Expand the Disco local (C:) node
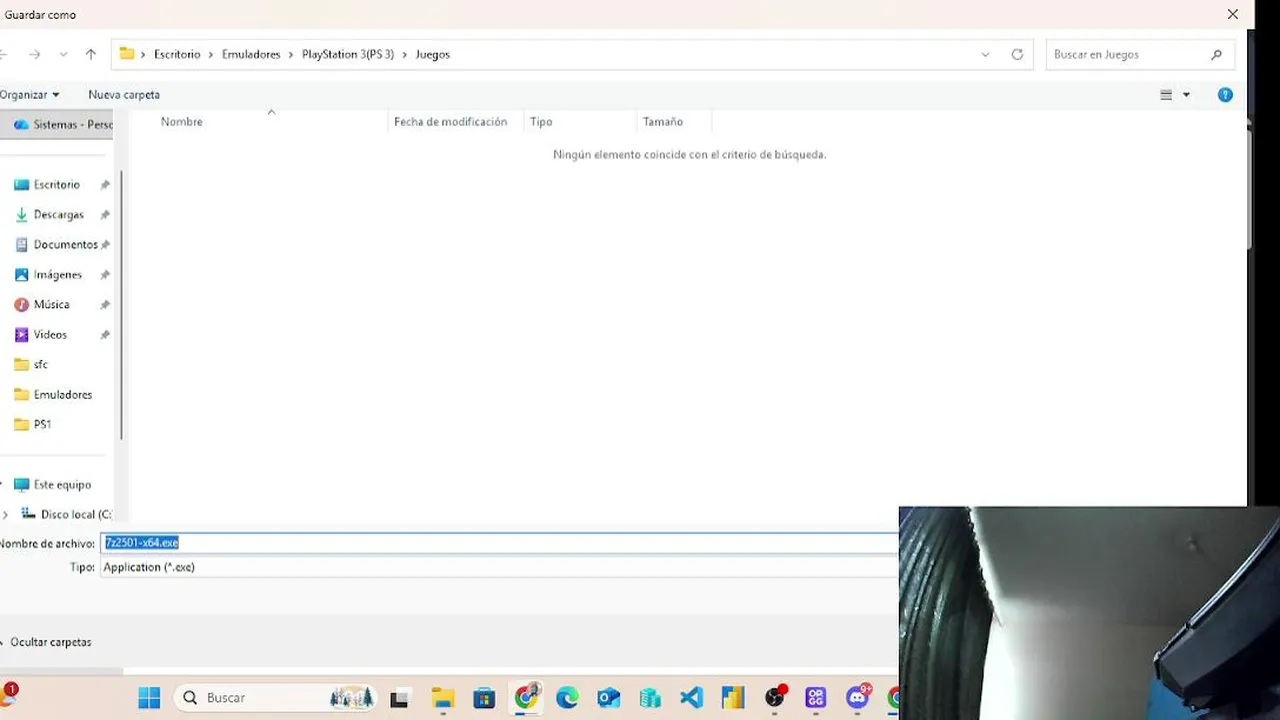The width and height of the screenshot is (1280, 720). pos(5,514)
